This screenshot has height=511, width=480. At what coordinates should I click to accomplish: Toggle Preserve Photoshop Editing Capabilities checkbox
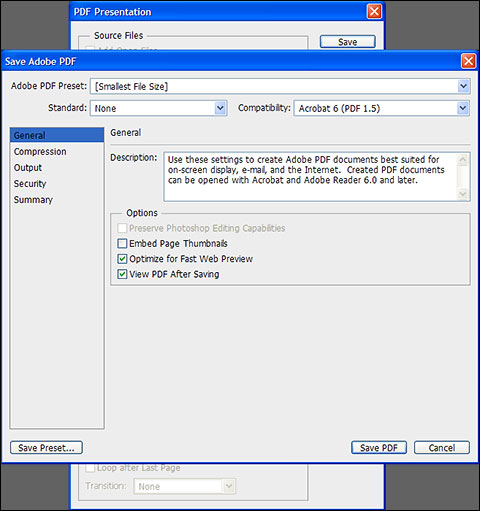click(x=122, y=228)
